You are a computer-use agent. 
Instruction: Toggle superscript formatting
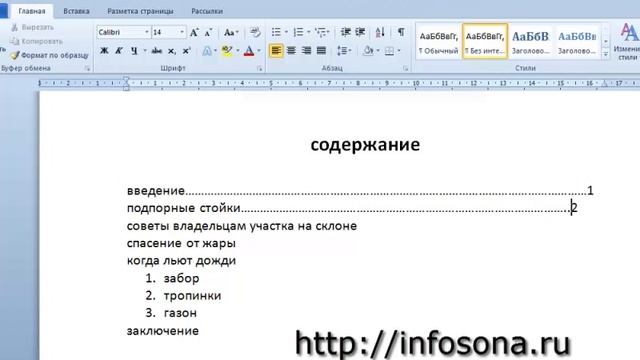pos(187,51)
